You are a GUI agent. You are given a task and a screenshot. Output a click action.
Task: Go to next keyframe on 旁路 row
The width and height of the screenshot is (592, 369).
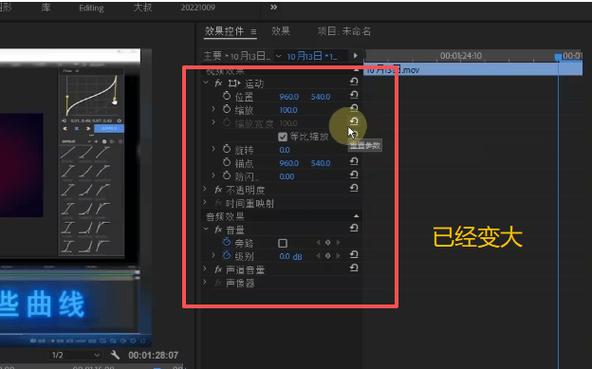point(338,242)
